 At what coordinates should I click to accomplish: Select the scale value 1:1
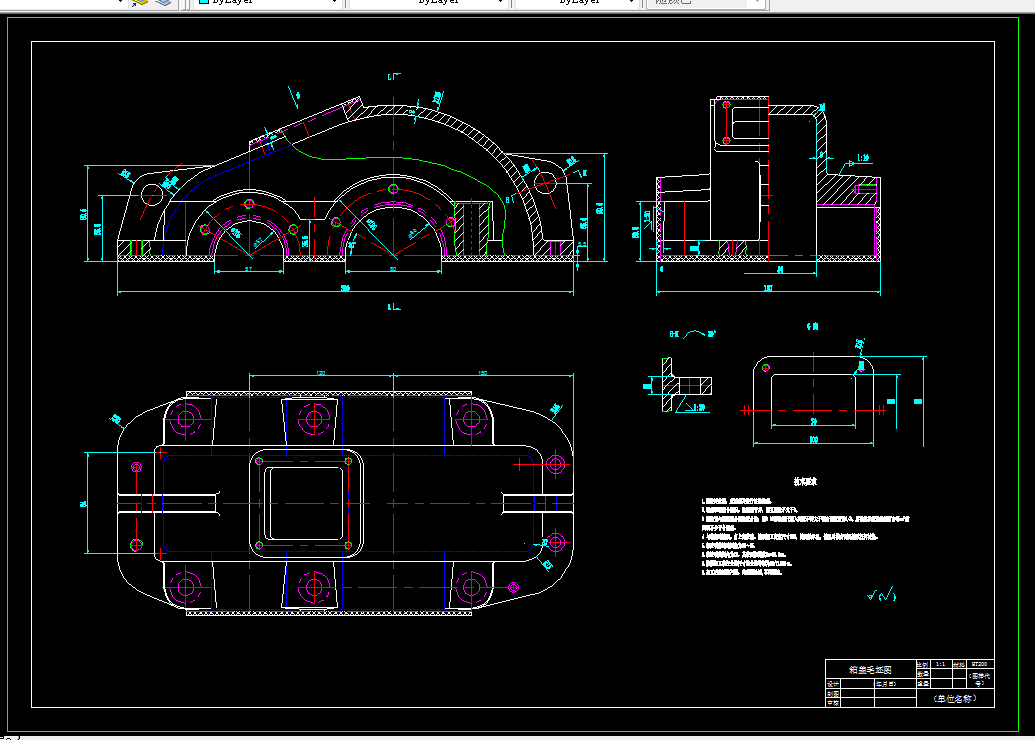(940, 664)
